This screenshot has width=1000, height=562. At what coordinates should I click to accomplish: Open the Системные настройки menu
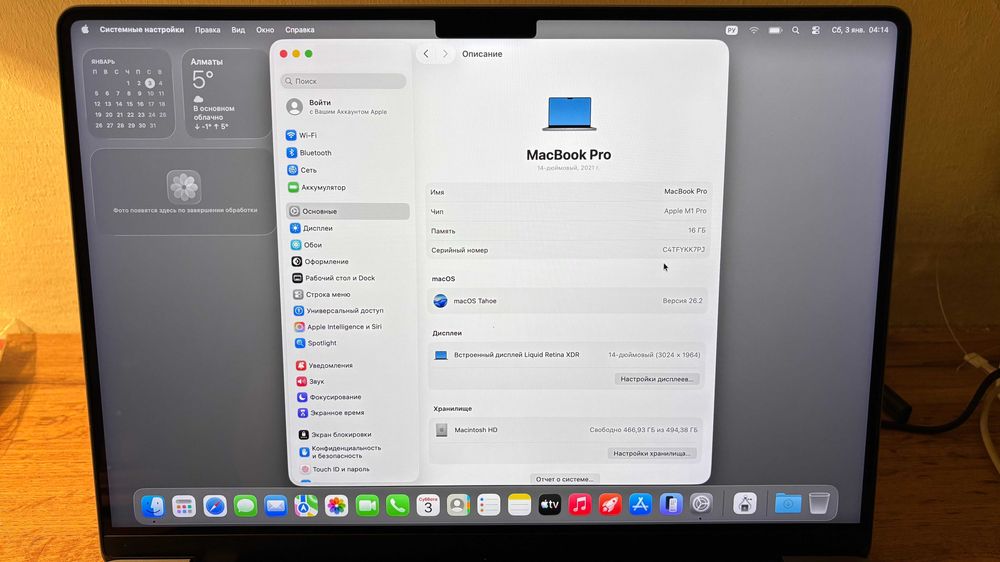click(x=142, y=29)
